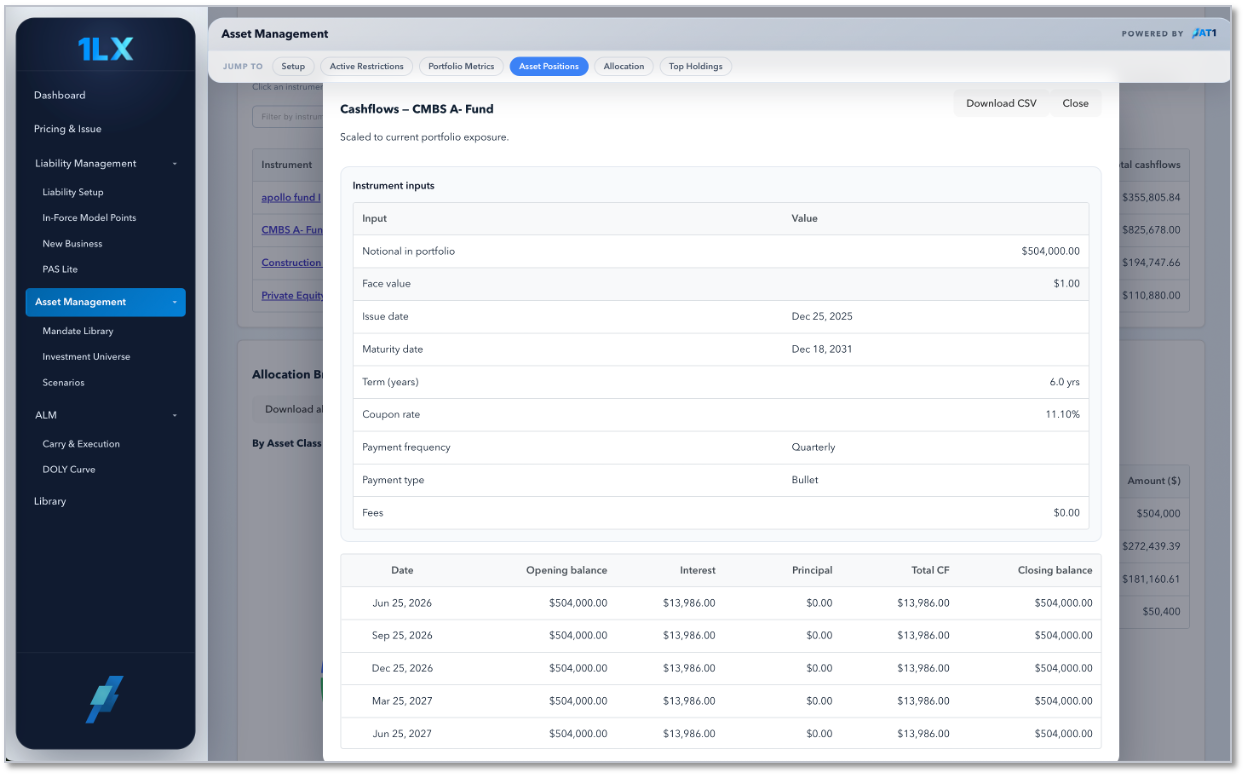The height and width of the screenshot is (776, 1246).
Task: Click the AT1 powered-by logo
Action: click(1205, 34)
